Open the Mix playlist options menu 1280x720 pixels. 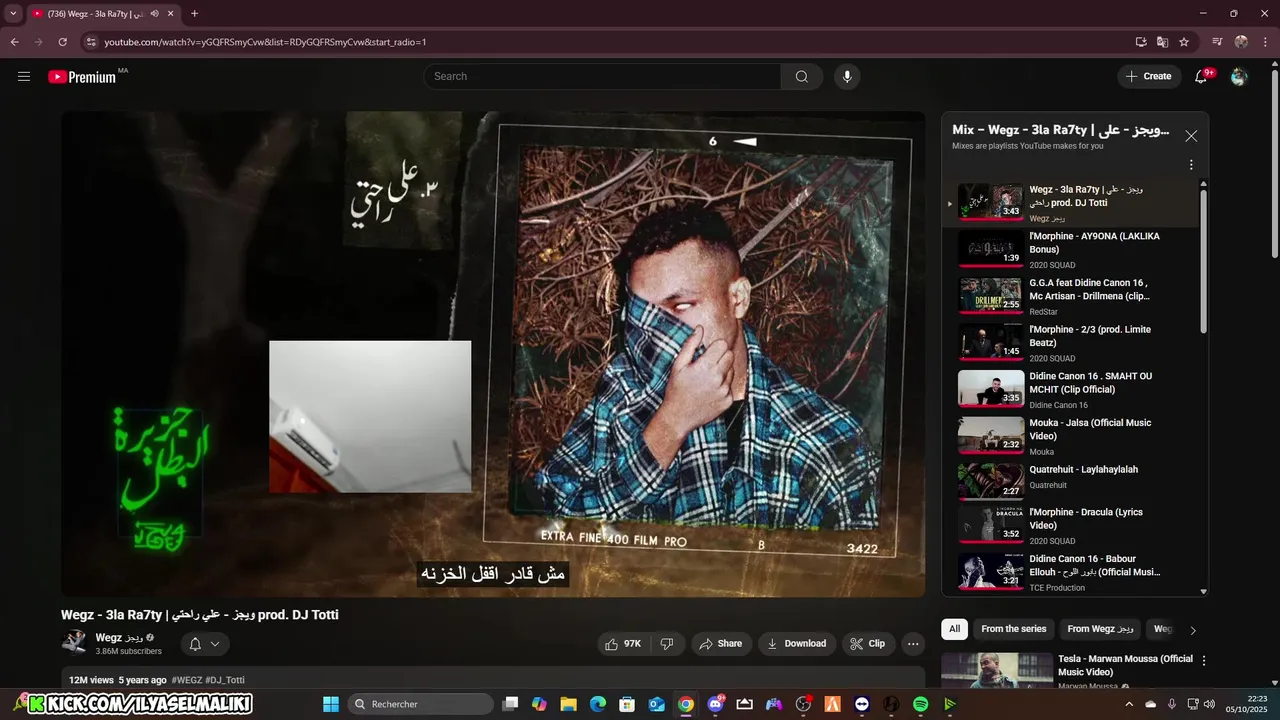tap(1191, 165)
